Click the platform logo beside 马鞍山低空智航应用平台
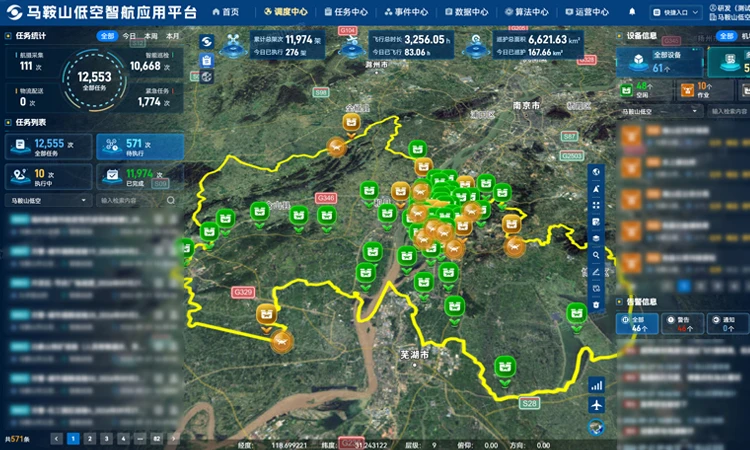Screen dimensions: 750x450 tap(14, 12)
